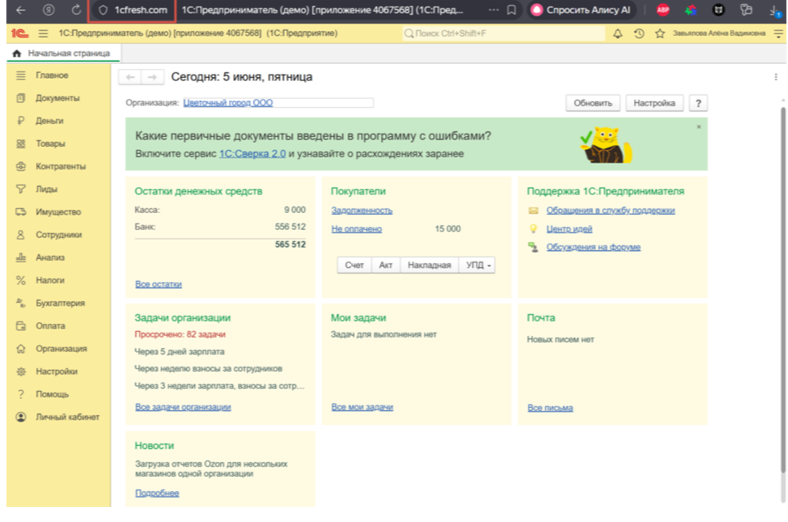Screen dimensions: 788x522
Task: Click the Имущество truck icon
Action: [x=21, y=212]
